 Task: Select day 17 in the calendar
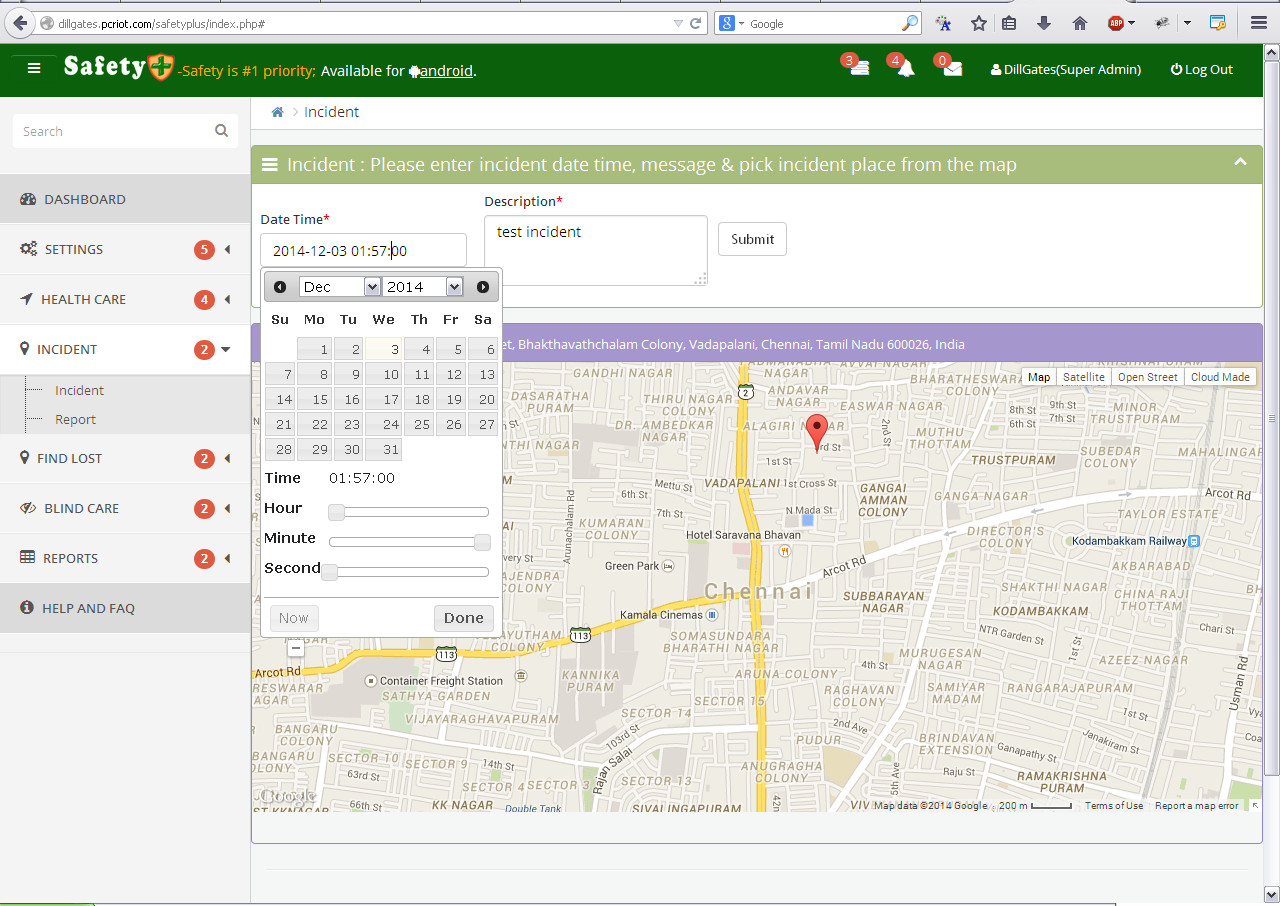pos(382,399)
